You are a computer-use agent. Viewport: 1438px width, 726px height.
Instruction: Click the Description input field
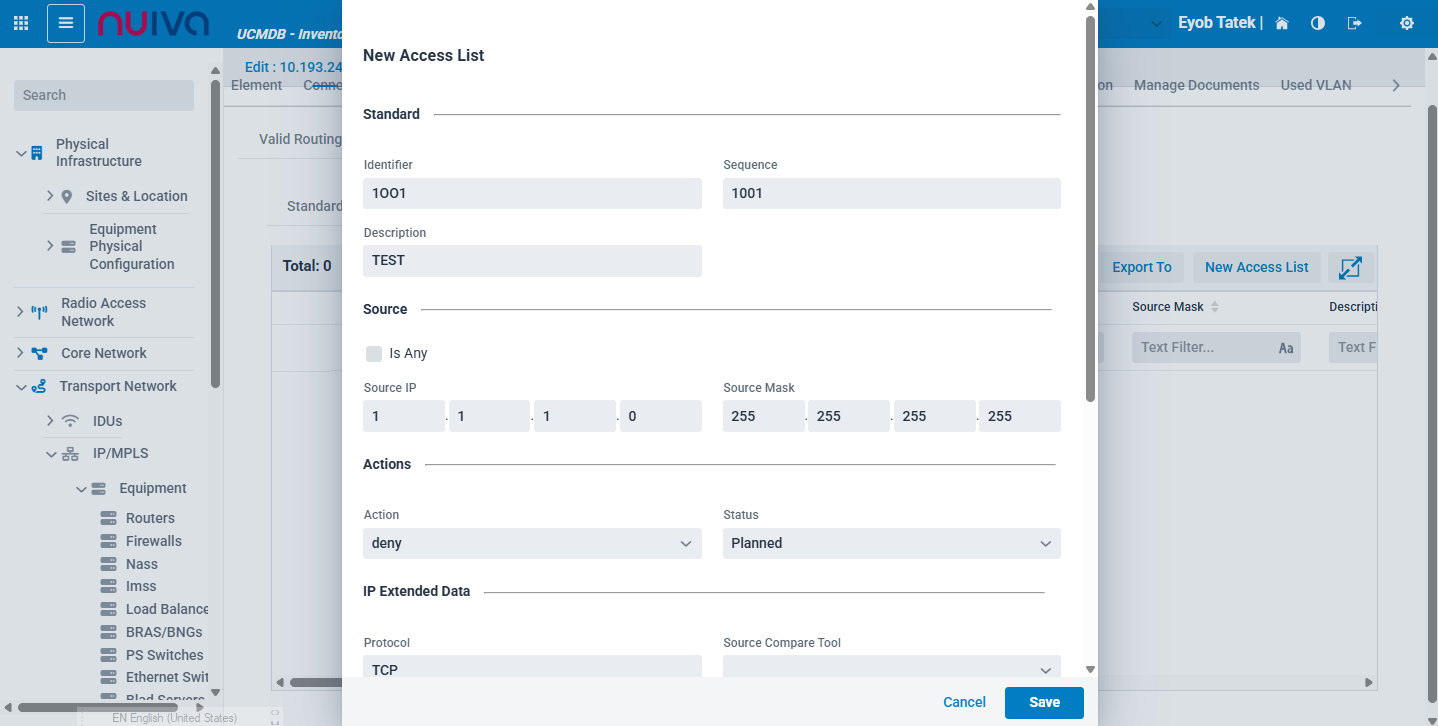532,260
